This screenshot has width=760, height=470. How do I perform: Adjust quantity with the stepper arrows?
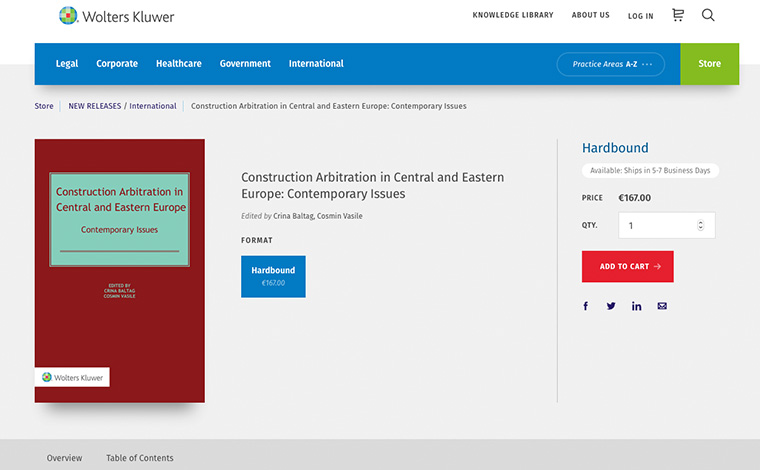click(700, 226)
